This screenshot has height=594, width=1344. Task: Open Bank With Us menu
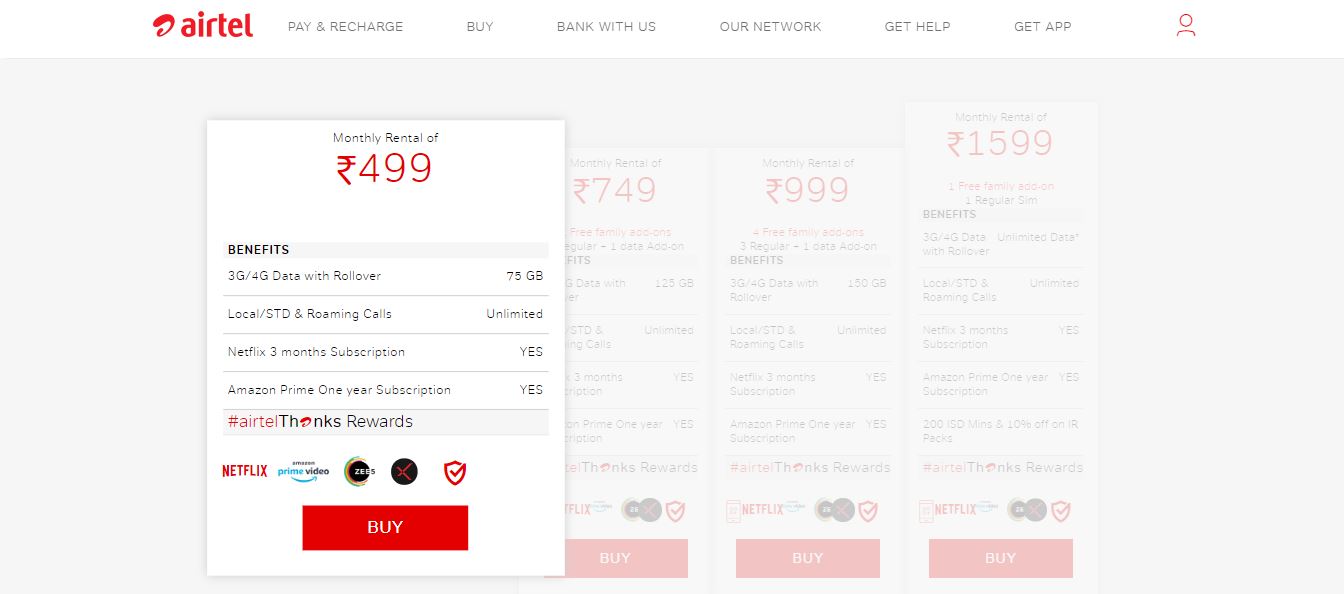(x=606, y=27)
